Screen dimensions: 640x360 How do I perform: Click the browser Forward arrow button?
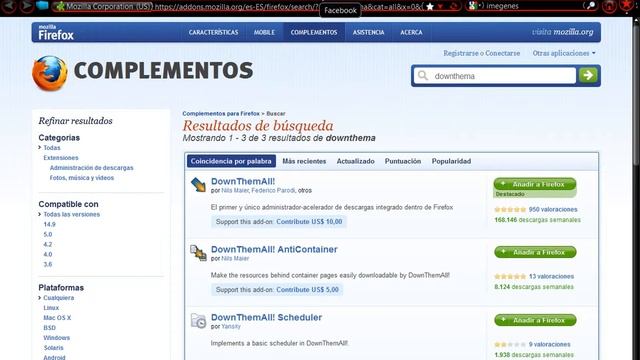[x=27, y=6]
